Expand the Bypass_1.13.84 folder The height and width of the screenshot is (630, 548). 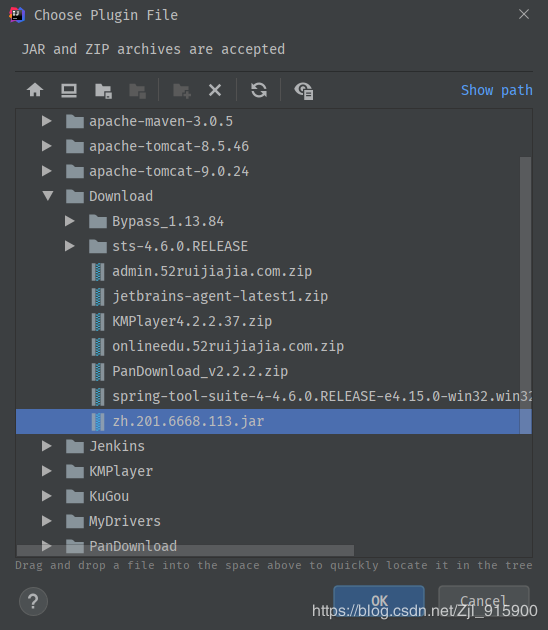pos(70,221)
